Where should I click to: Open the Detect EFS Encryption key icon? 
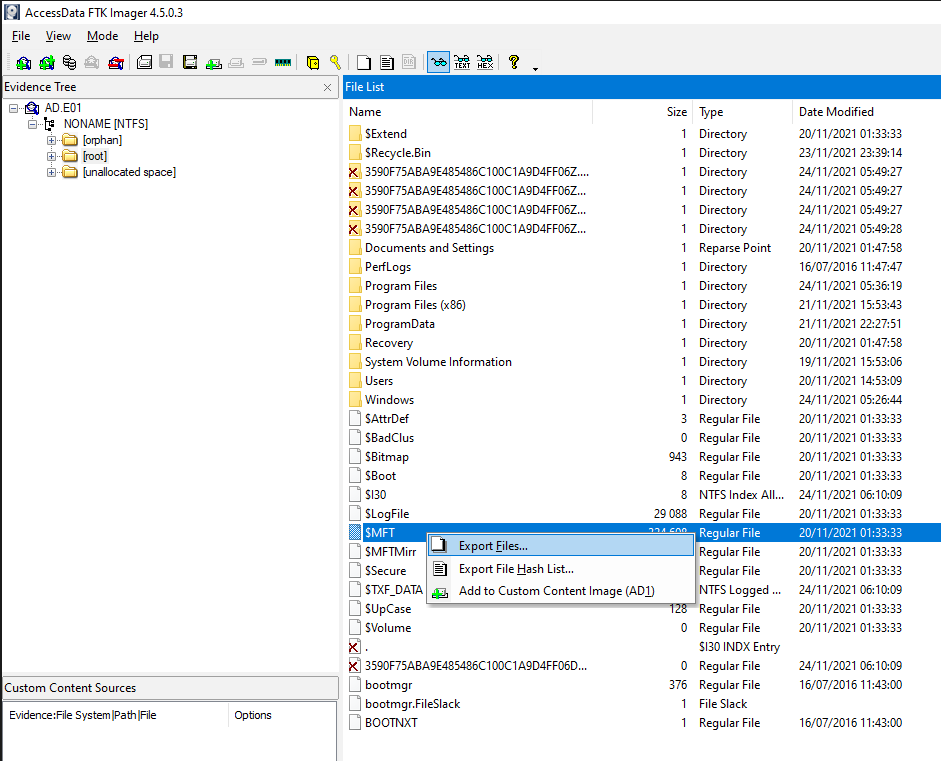[x=335, y=62]
